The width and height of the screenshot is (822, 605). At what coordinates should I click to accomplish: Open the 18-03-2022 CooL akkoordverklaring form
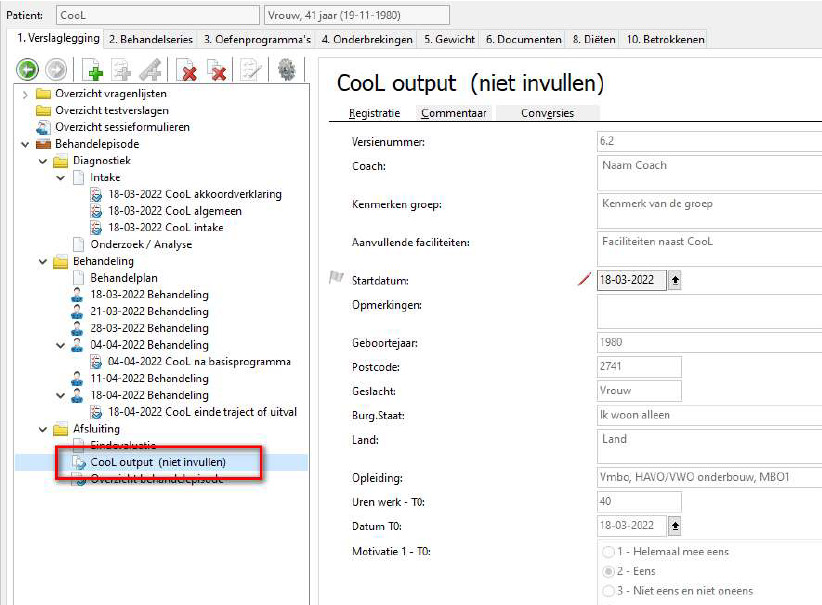[194, 194]
